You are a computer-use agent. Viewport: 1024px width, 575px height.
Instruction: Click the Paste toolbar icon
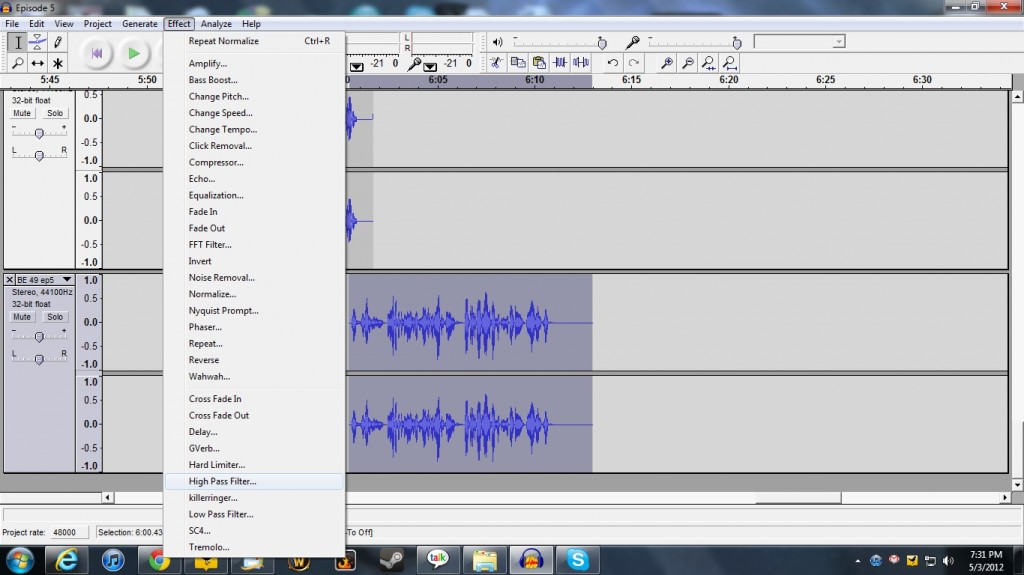pyautogui.click(x=539, y=63)
